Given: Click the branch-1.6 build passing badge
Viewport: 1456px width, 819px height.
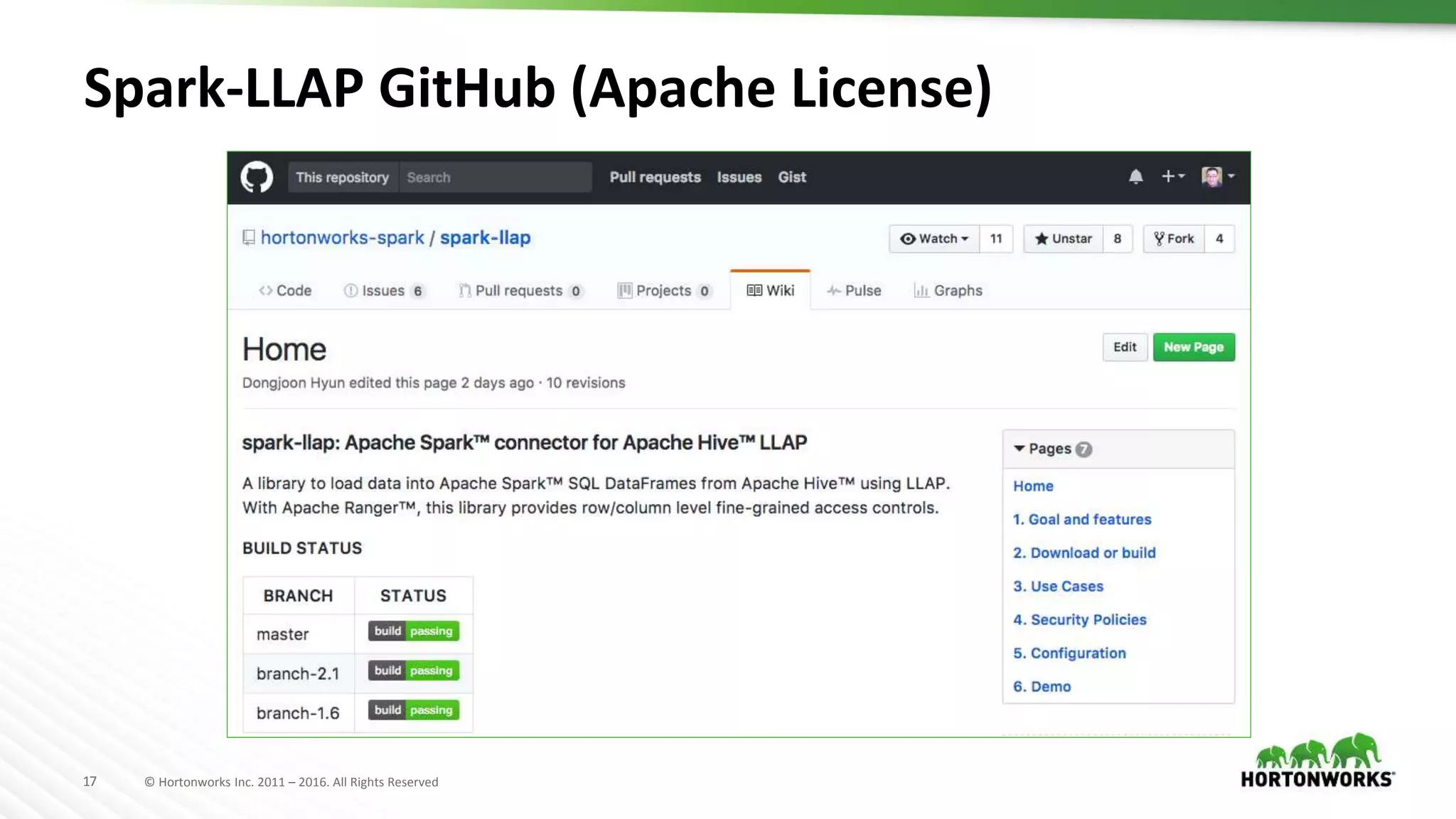Looking at the screenshot, I should [414, 710].
